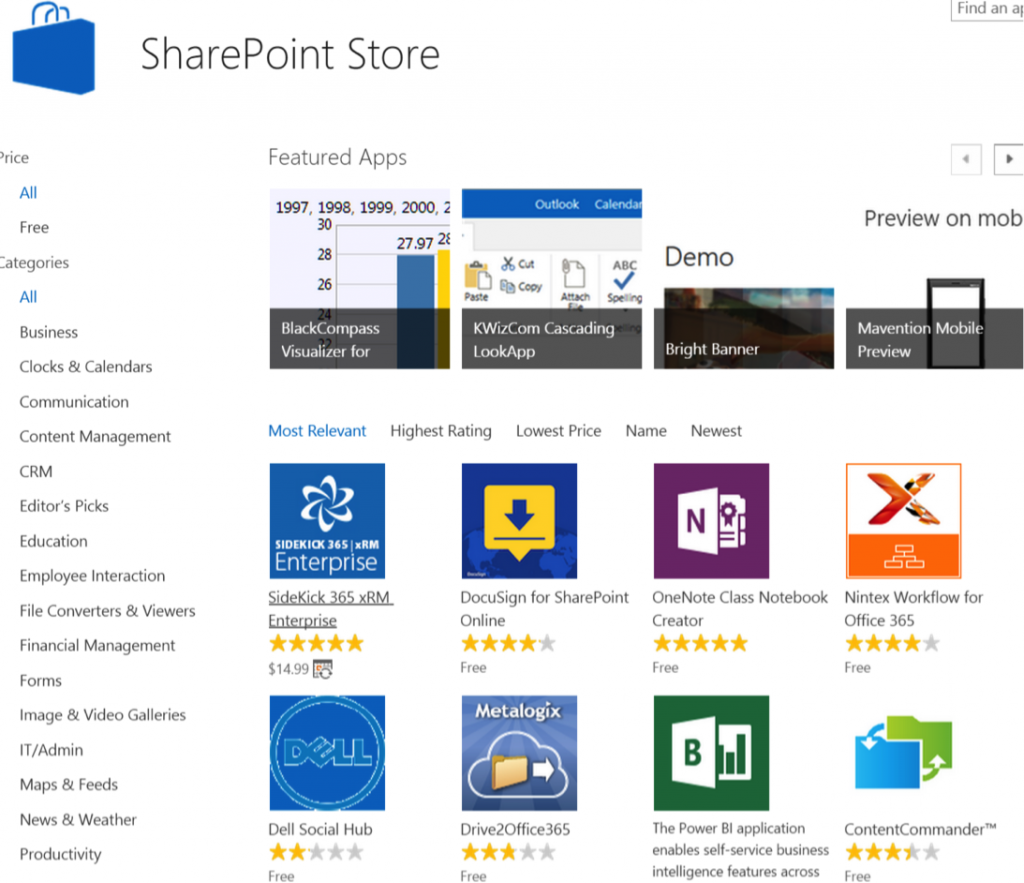Filter by Free price
Screen dimensions: 1024x883
click(x=34, y=227)
